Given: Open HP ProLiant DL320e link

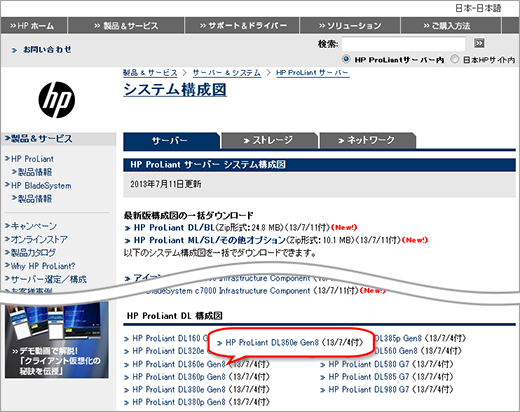Looking at the screenshot, I should click(x=170, y=351).
